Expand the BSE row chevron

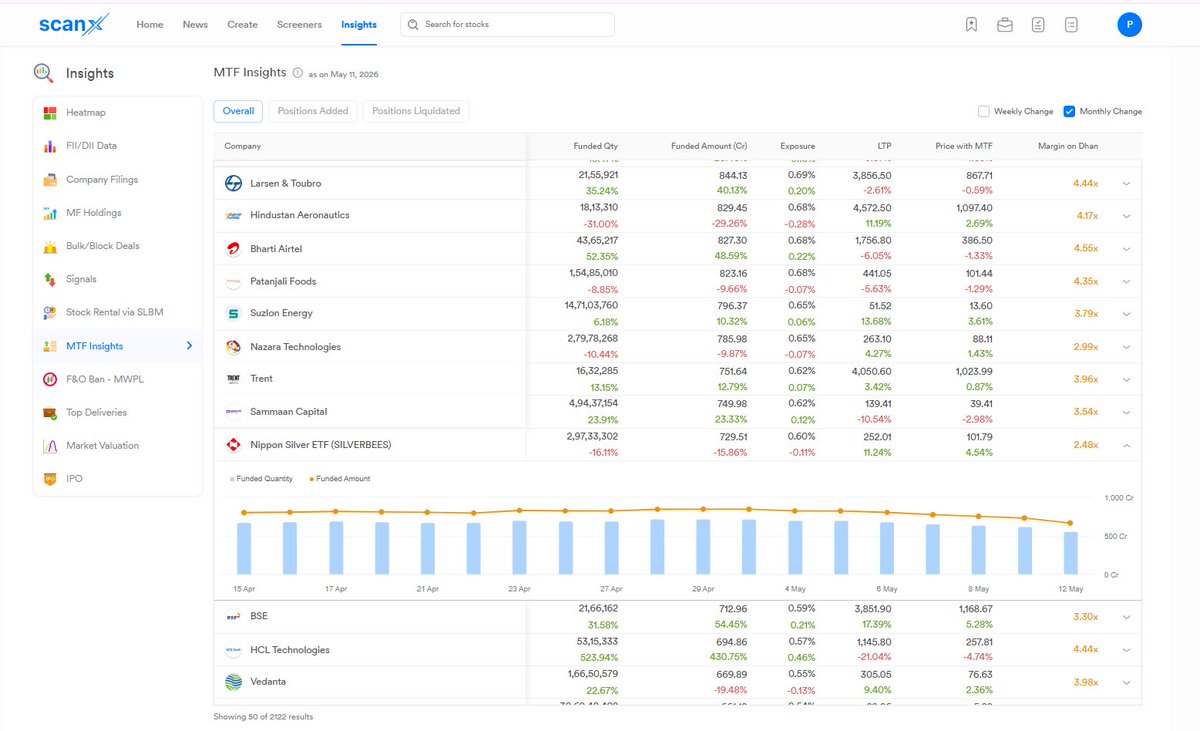1126,617
